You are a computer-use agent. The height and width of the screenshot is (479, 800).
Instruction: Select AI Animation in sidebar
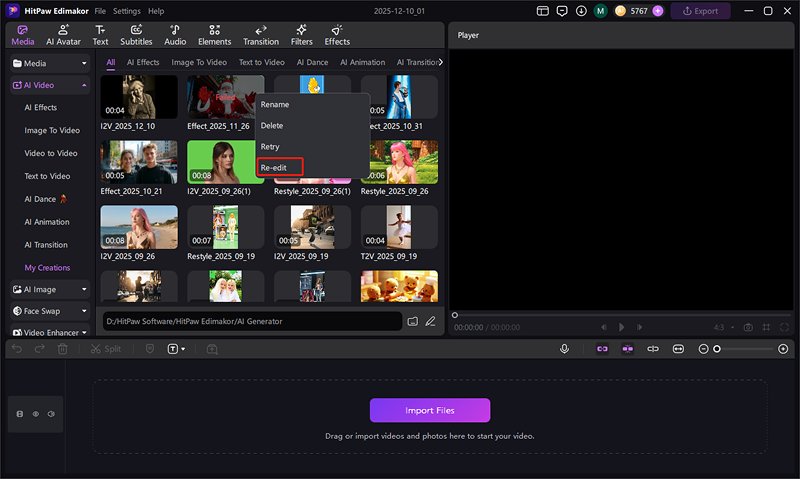[47, 222]
